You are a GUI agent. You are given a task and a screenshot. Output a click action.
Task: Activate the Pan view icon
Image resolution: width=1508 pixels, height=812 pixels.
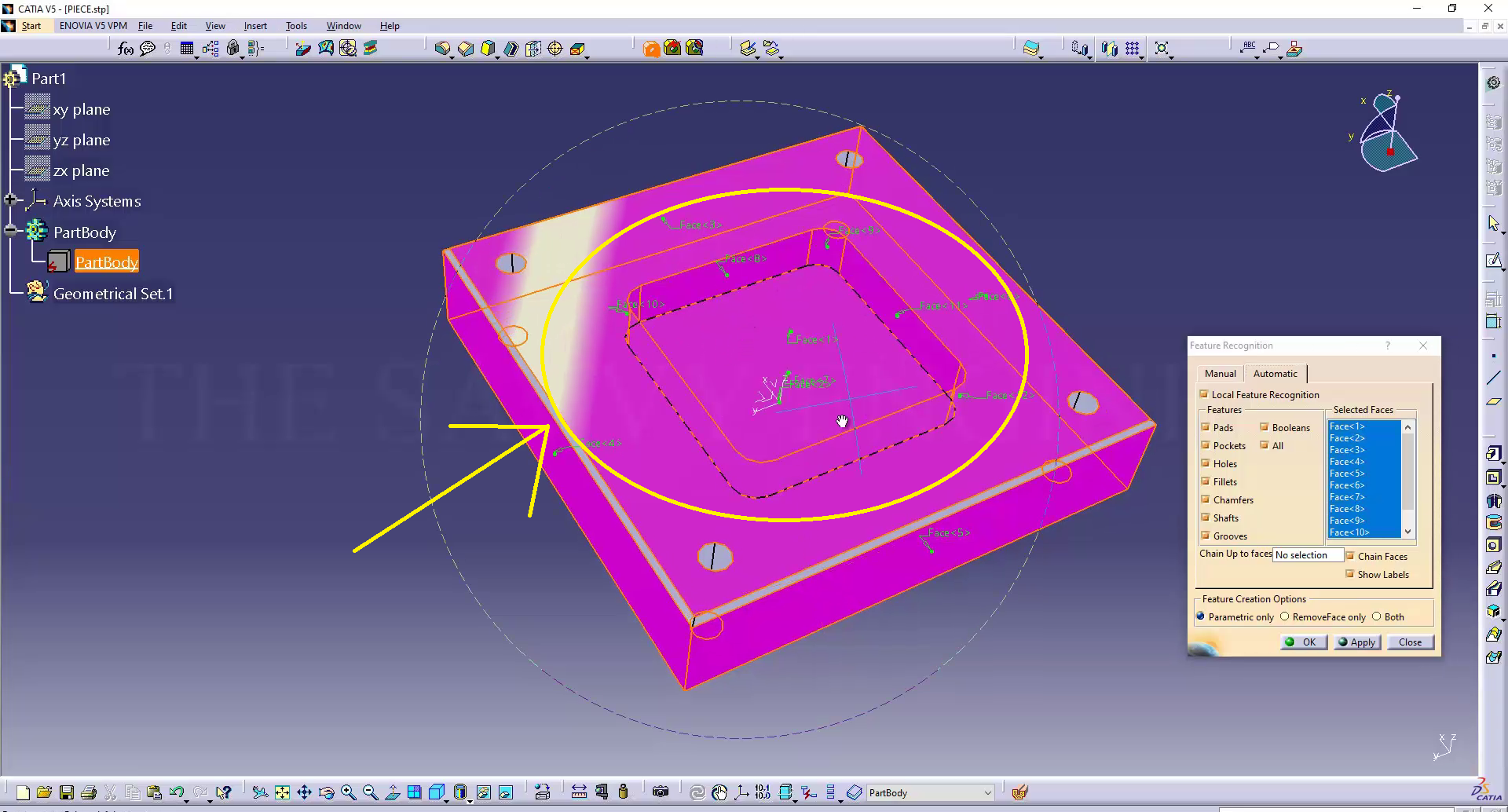304,792
